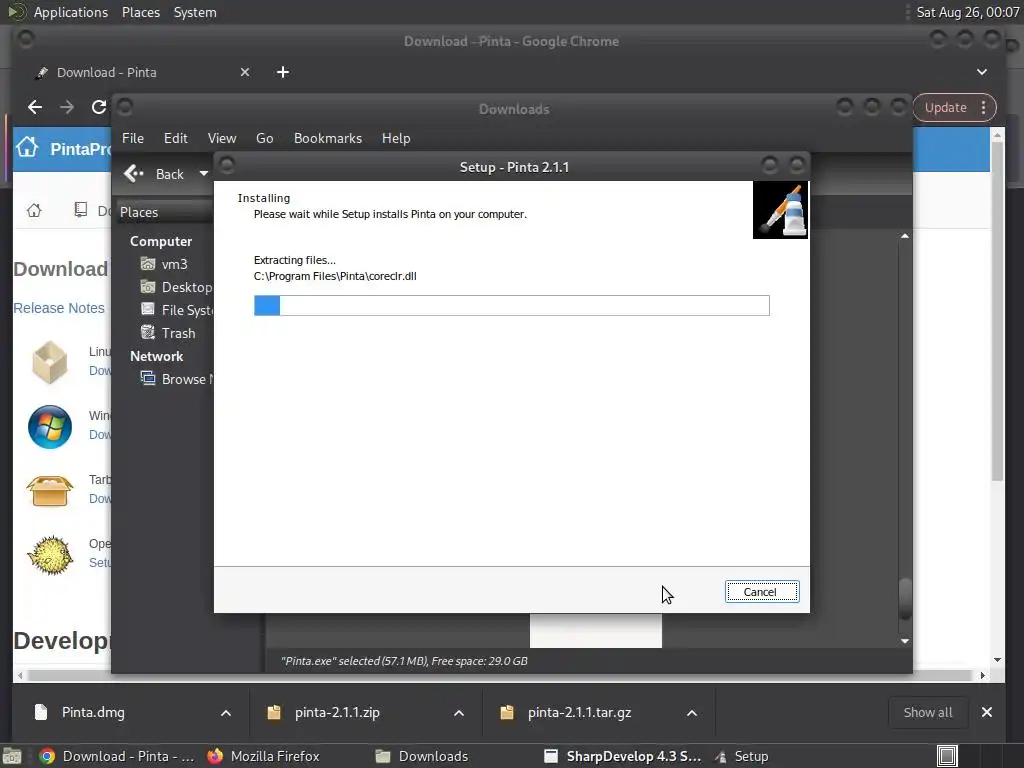Image resolution: width=1024 pixels, height=768 pixels.
Task: Click the installer progress bar
Action: coord(511,305)
